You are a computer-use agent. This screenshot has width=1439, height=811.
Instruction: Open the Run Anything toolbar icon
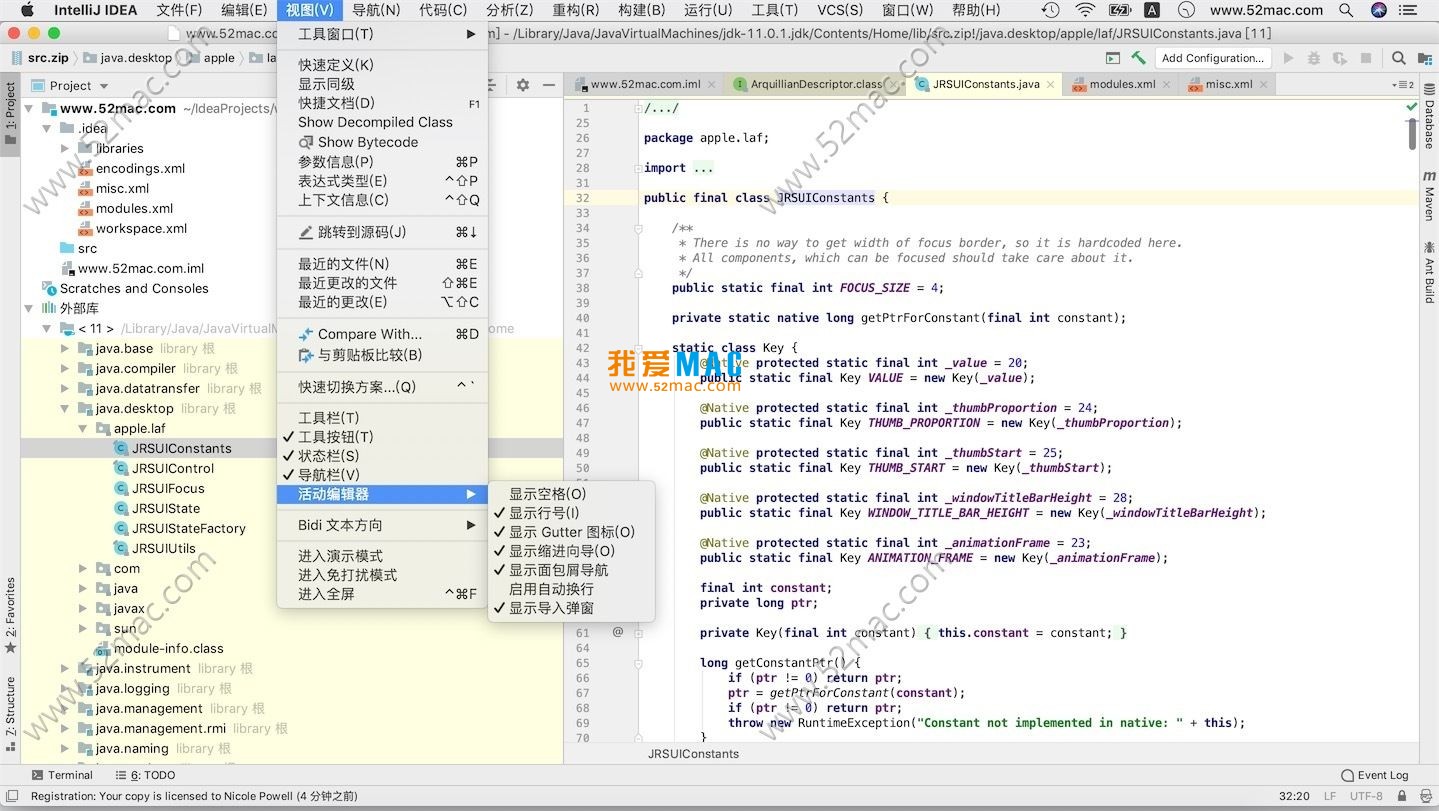1112,58
